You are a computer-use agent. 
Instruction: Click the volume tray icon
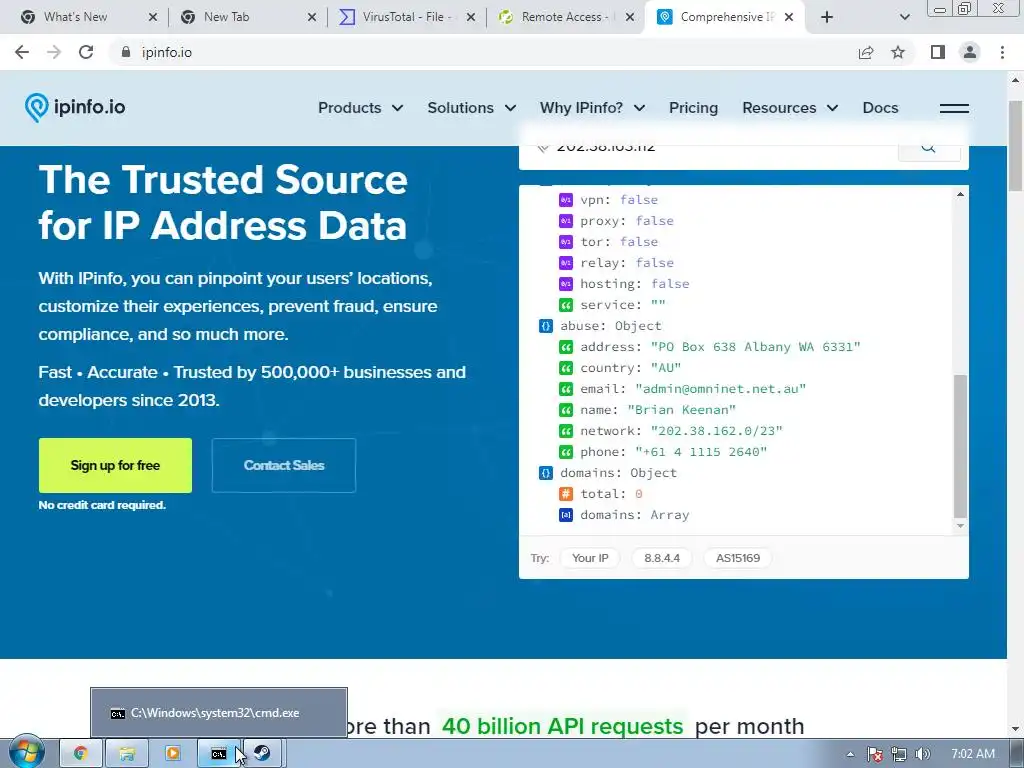pyautogui.click(x=922, y=754)
